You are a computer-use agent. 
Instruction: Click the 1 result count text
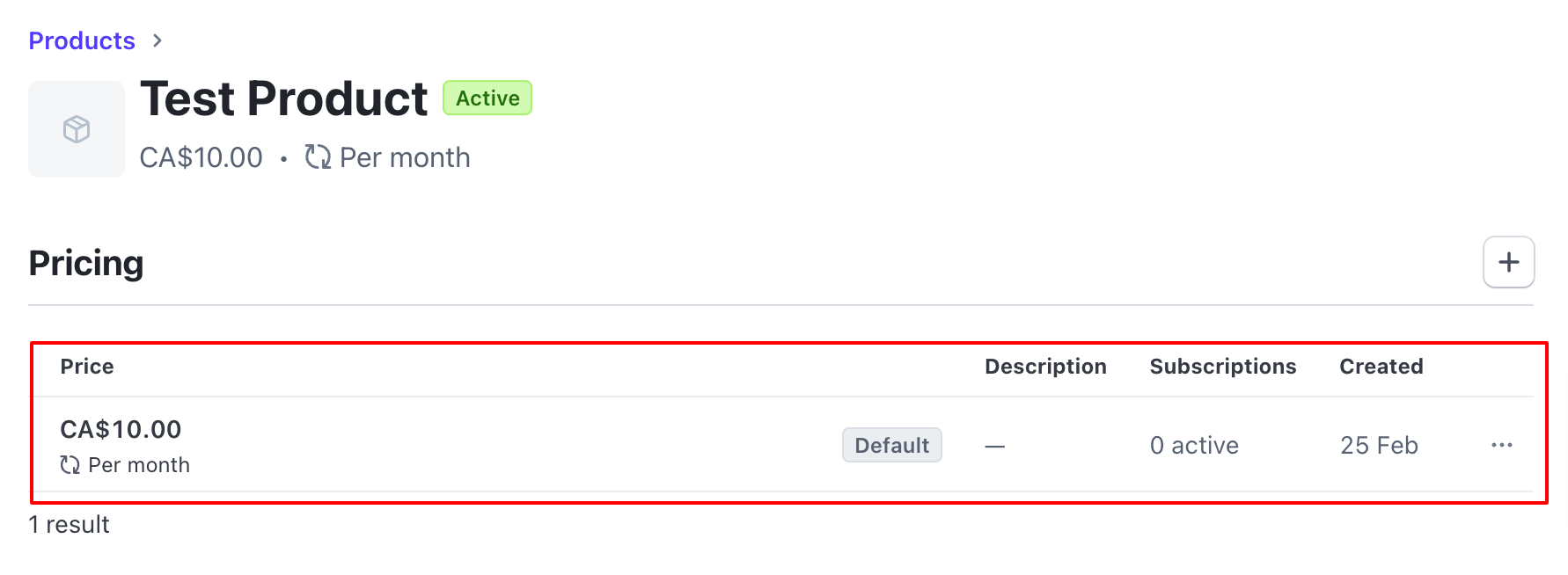point(69,525)
